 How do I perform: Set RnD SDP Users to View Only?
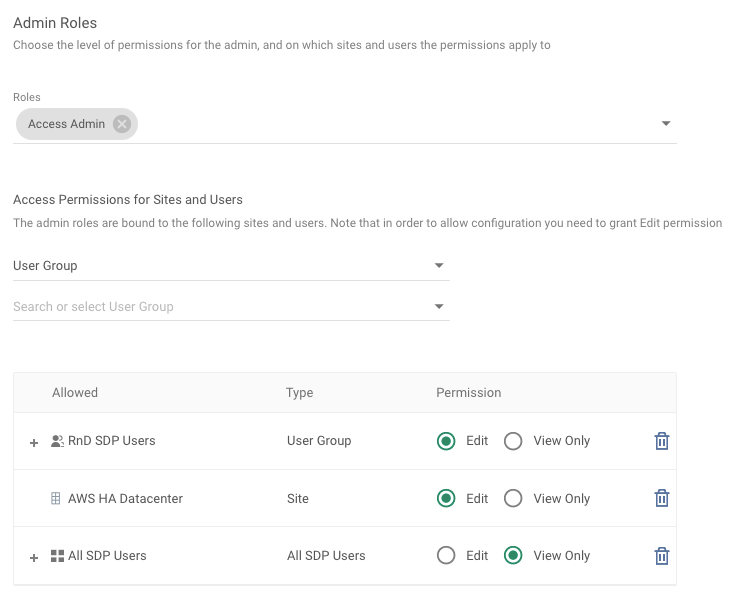click(513, 441)
